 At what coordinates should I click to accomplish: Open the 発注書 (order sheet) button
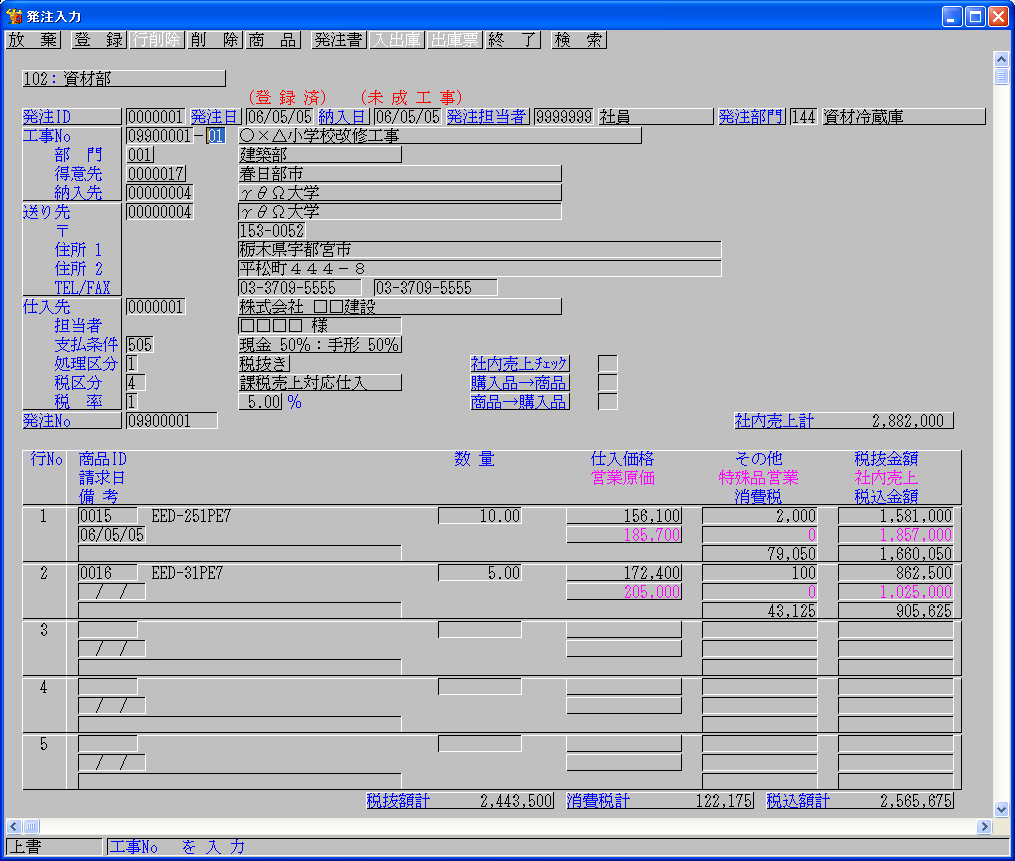tap(339, 40)
